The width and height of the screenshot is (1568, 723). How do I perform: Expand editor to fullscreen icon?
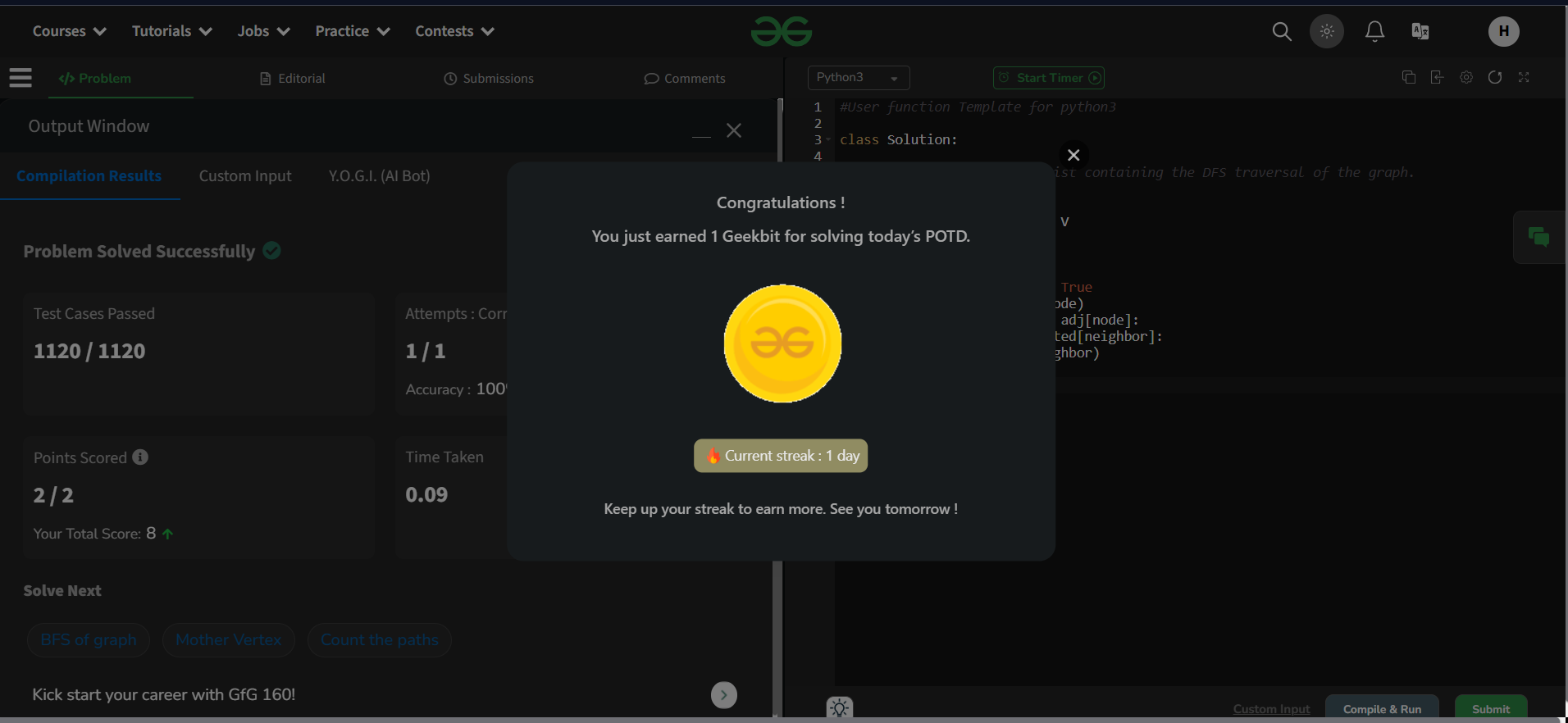click(1523, 77)
